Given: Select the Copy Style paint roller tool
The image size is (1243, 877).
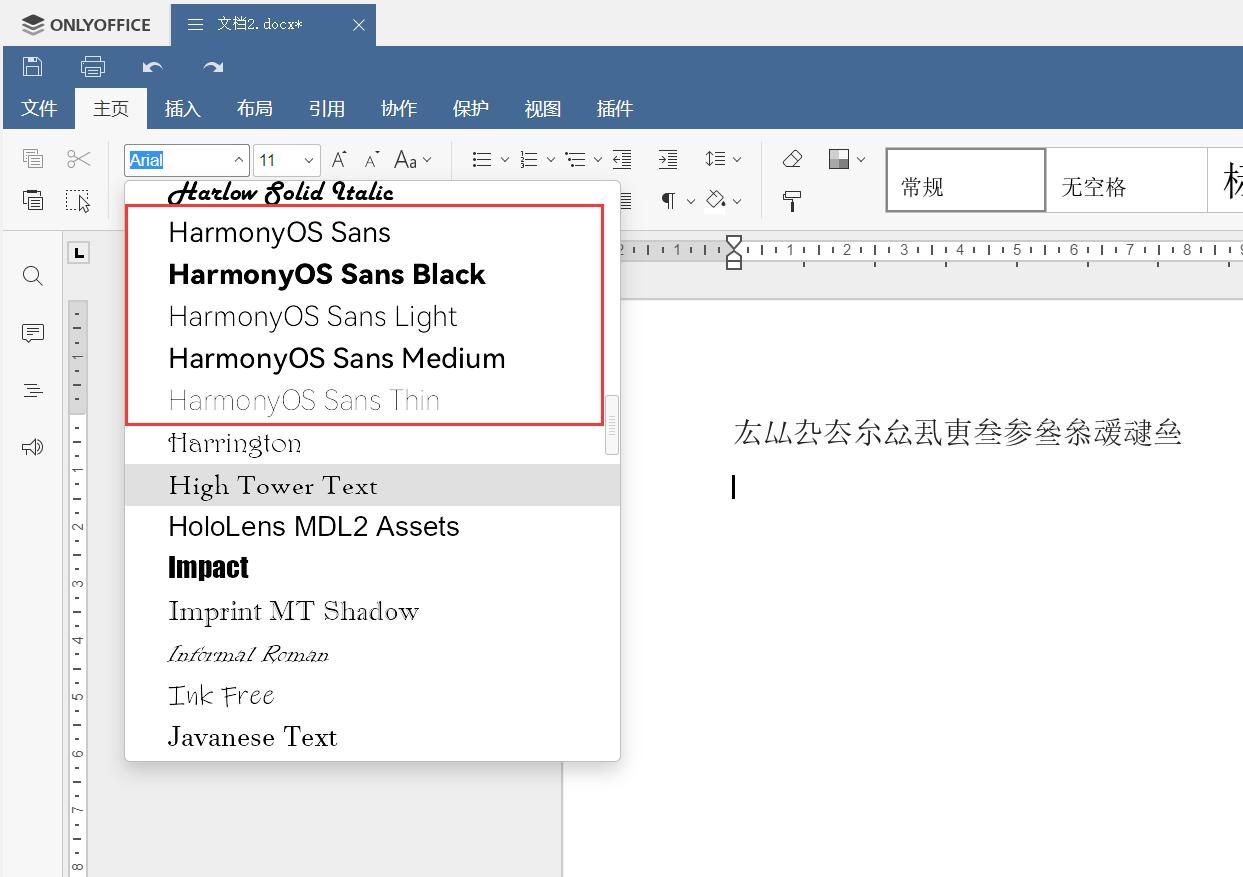Looking at the screenshot, I should coord(791,200).
